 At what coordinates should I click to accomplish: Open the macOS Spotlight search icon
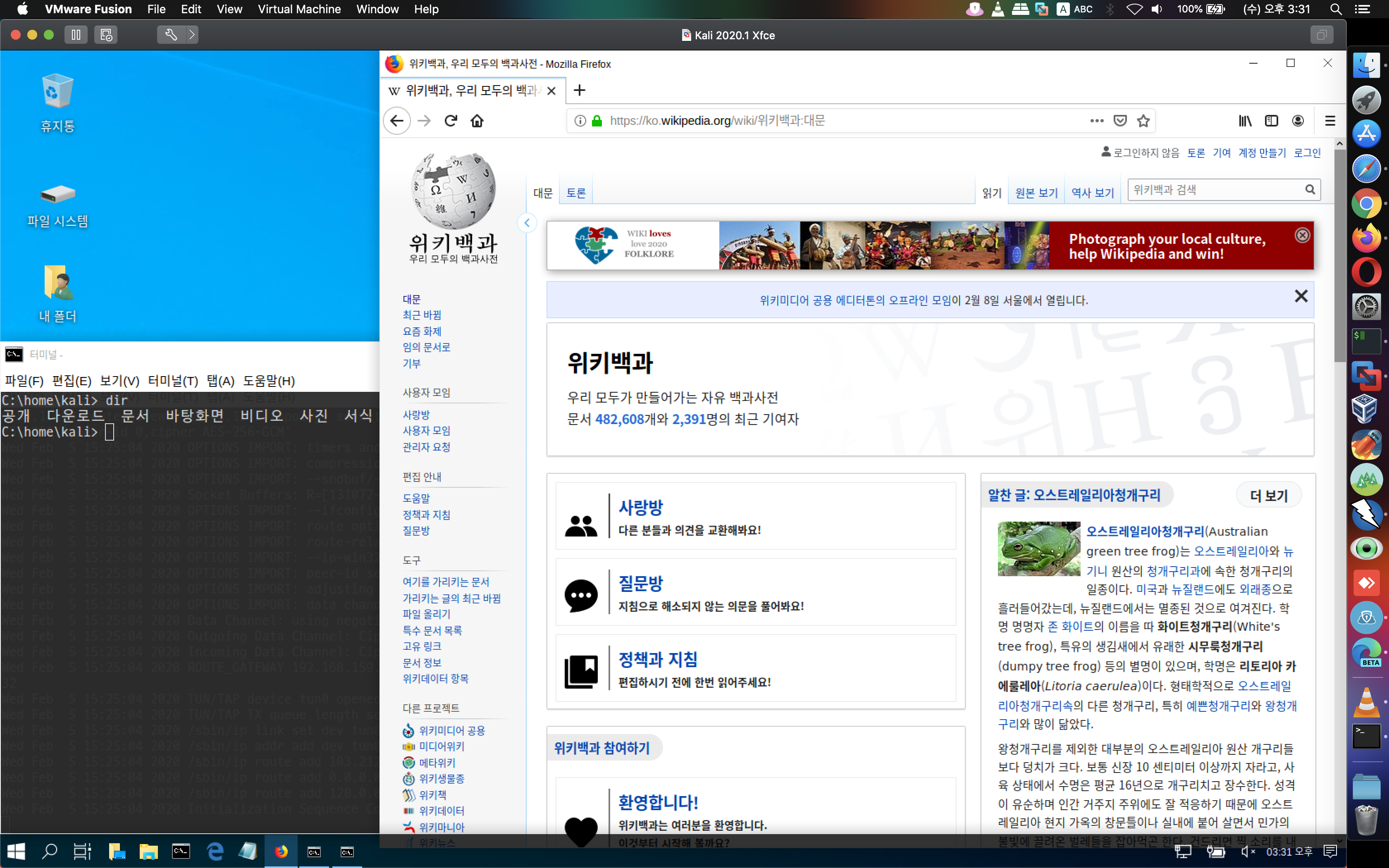tap(1336, 9)
